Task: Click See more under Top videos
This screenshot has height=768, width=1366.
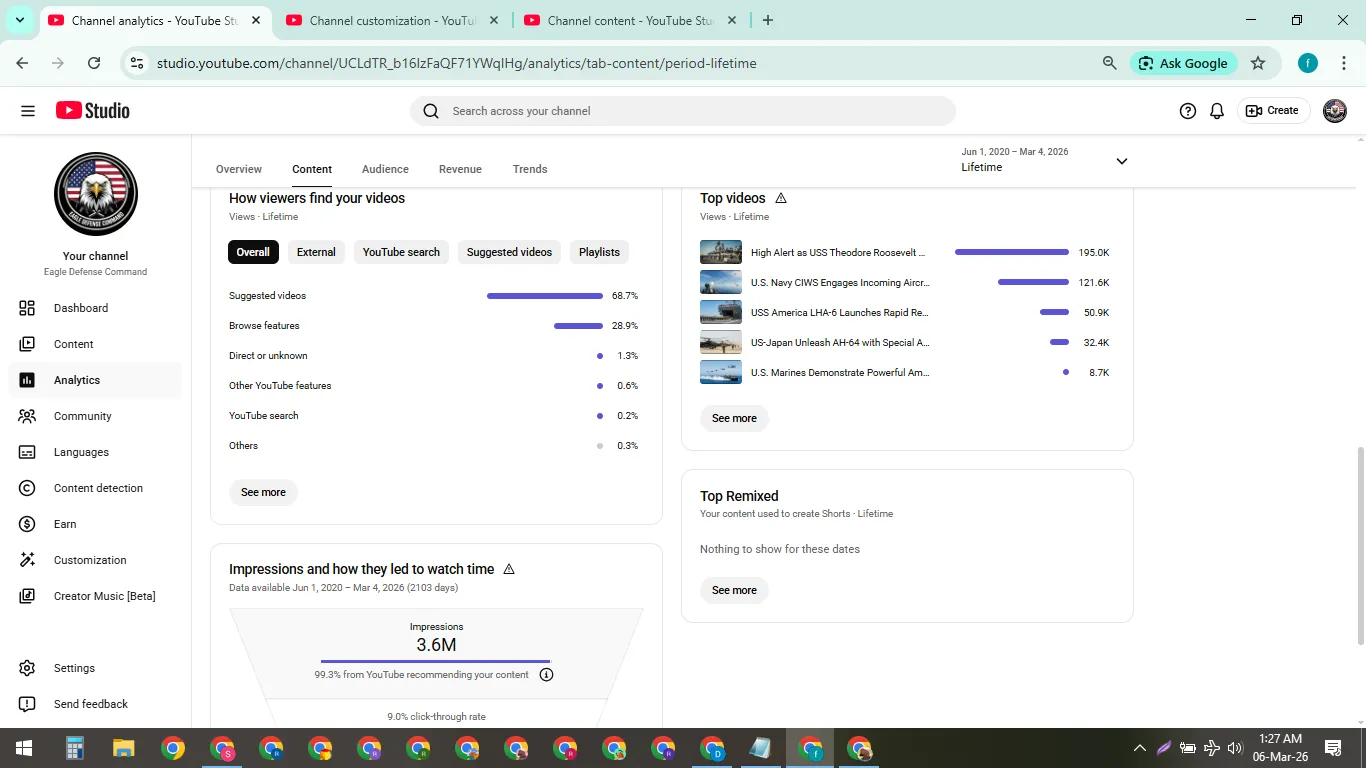Action: pos(734,418)
